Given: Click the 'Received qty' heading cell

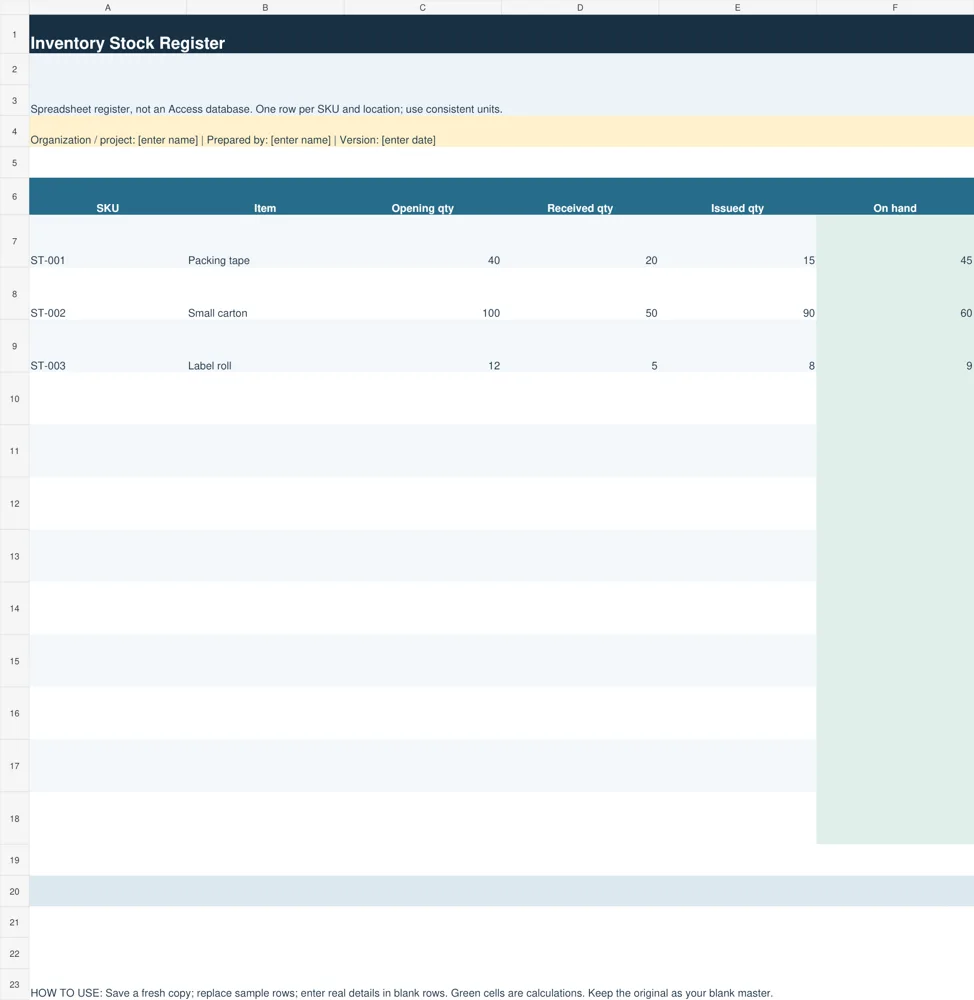Looking at the screenshot, I should pos(580,196).
